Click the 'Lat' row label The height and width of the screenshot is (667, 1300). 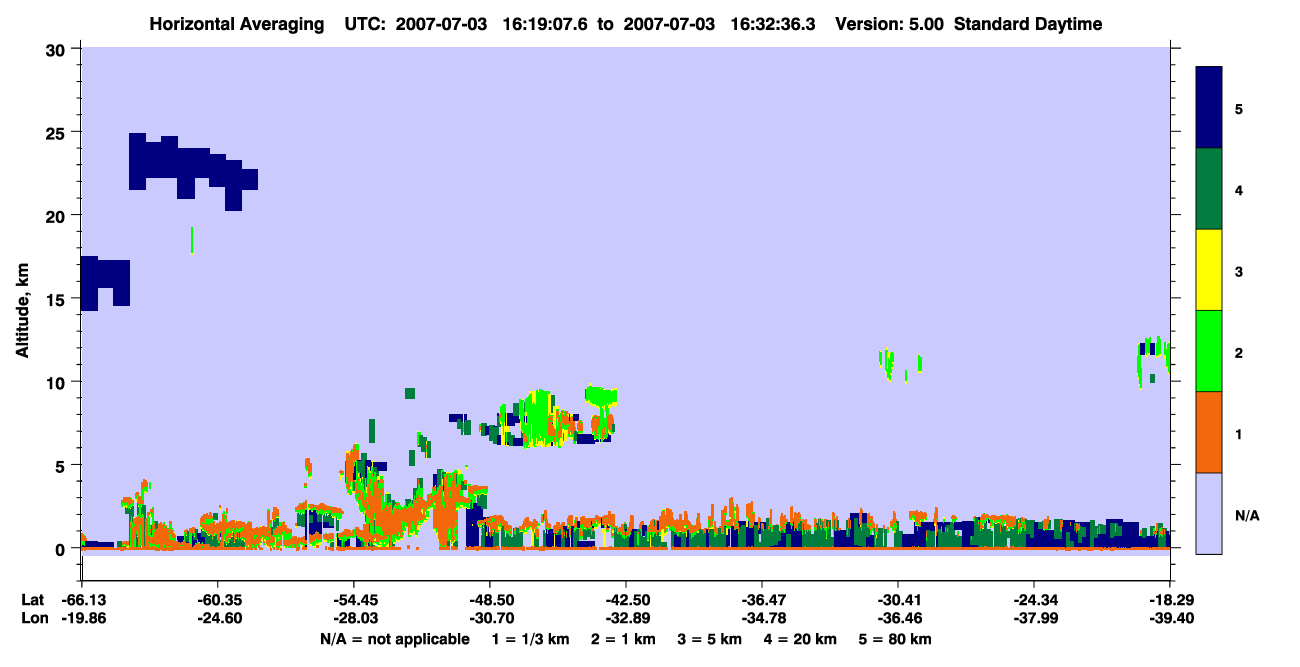coord(33,600)
